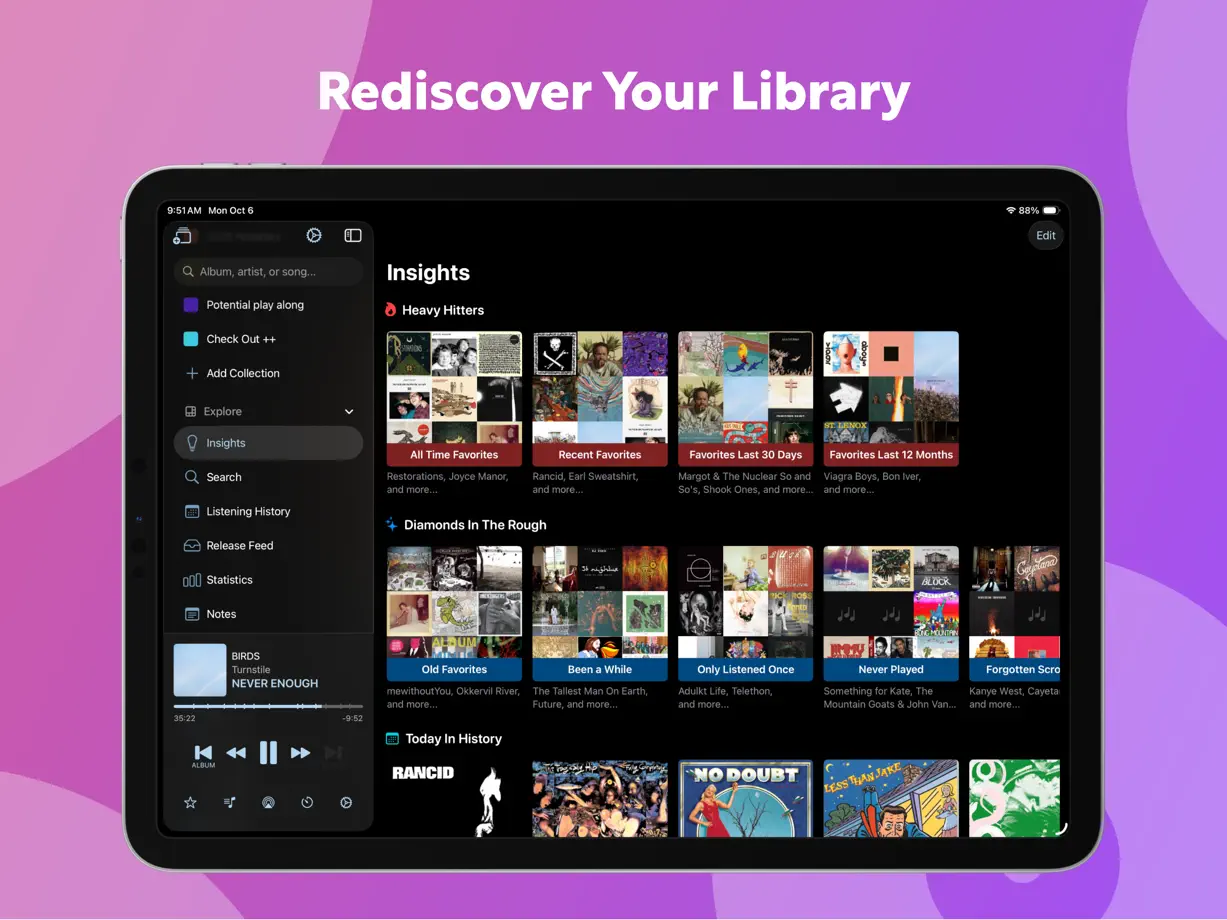The width and height of the screenshot is (1227, 920).
Task: Seek on the playback progress bar
Action: click(x=268, y=706)
